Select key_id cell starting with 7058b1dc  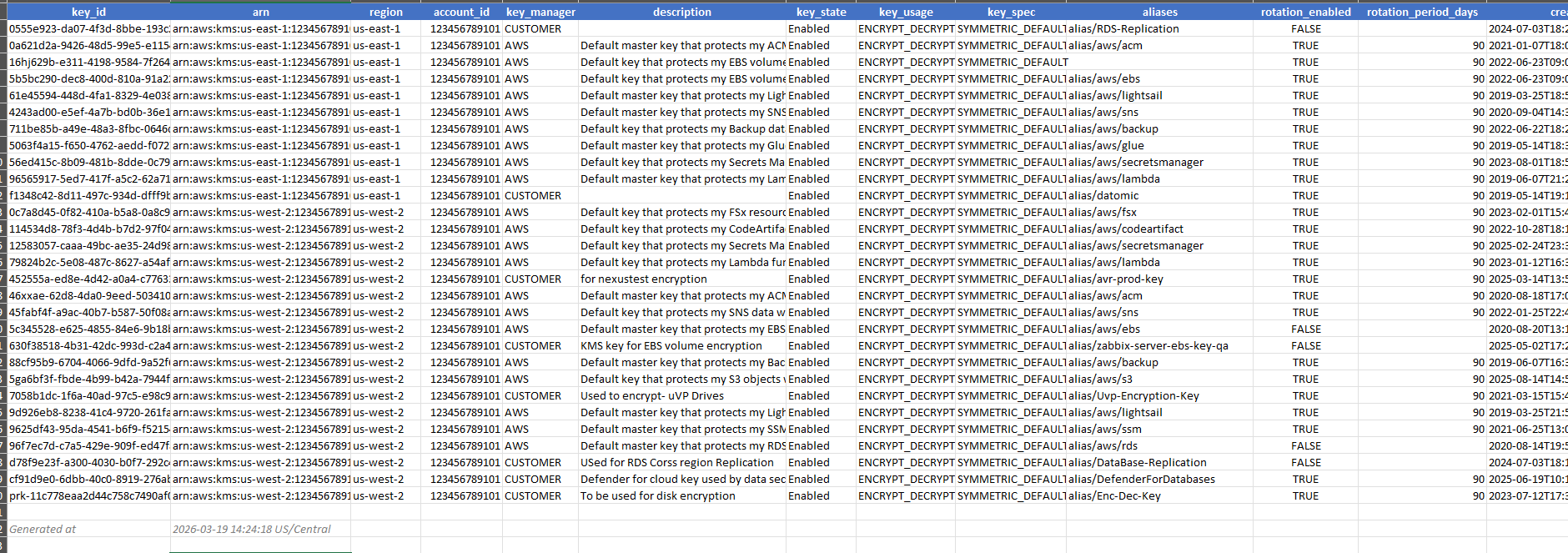pos(88,395)
